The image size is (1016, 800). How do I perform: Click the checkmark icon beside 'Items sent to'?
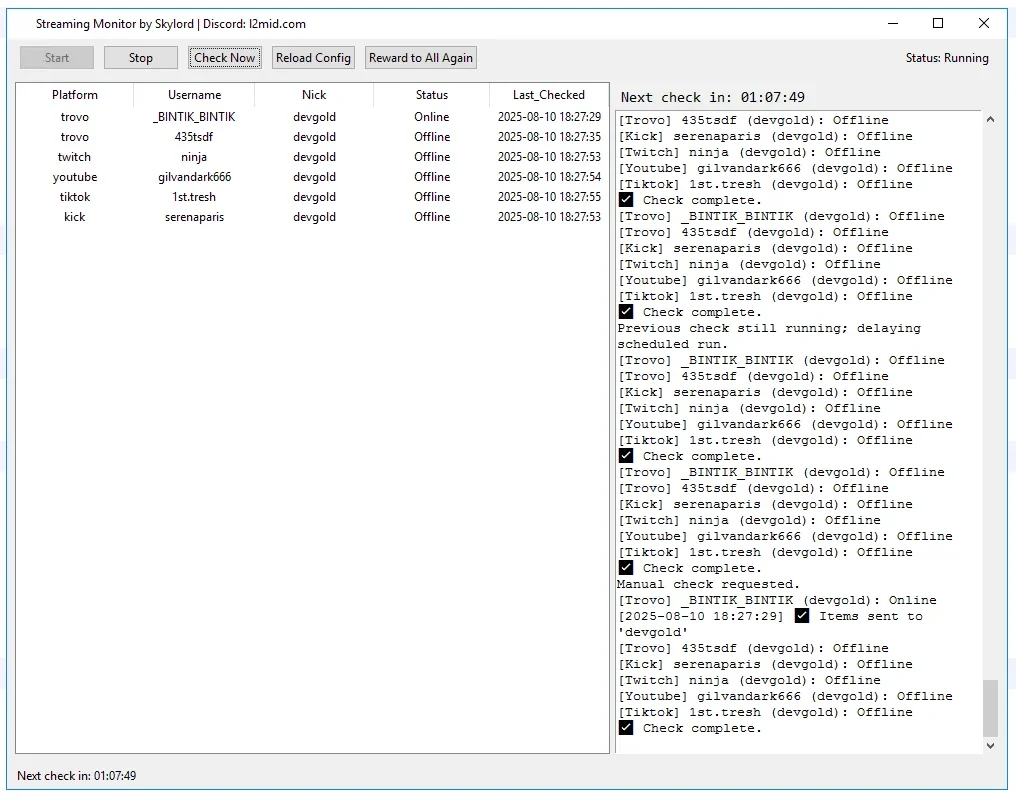(802, 615)
